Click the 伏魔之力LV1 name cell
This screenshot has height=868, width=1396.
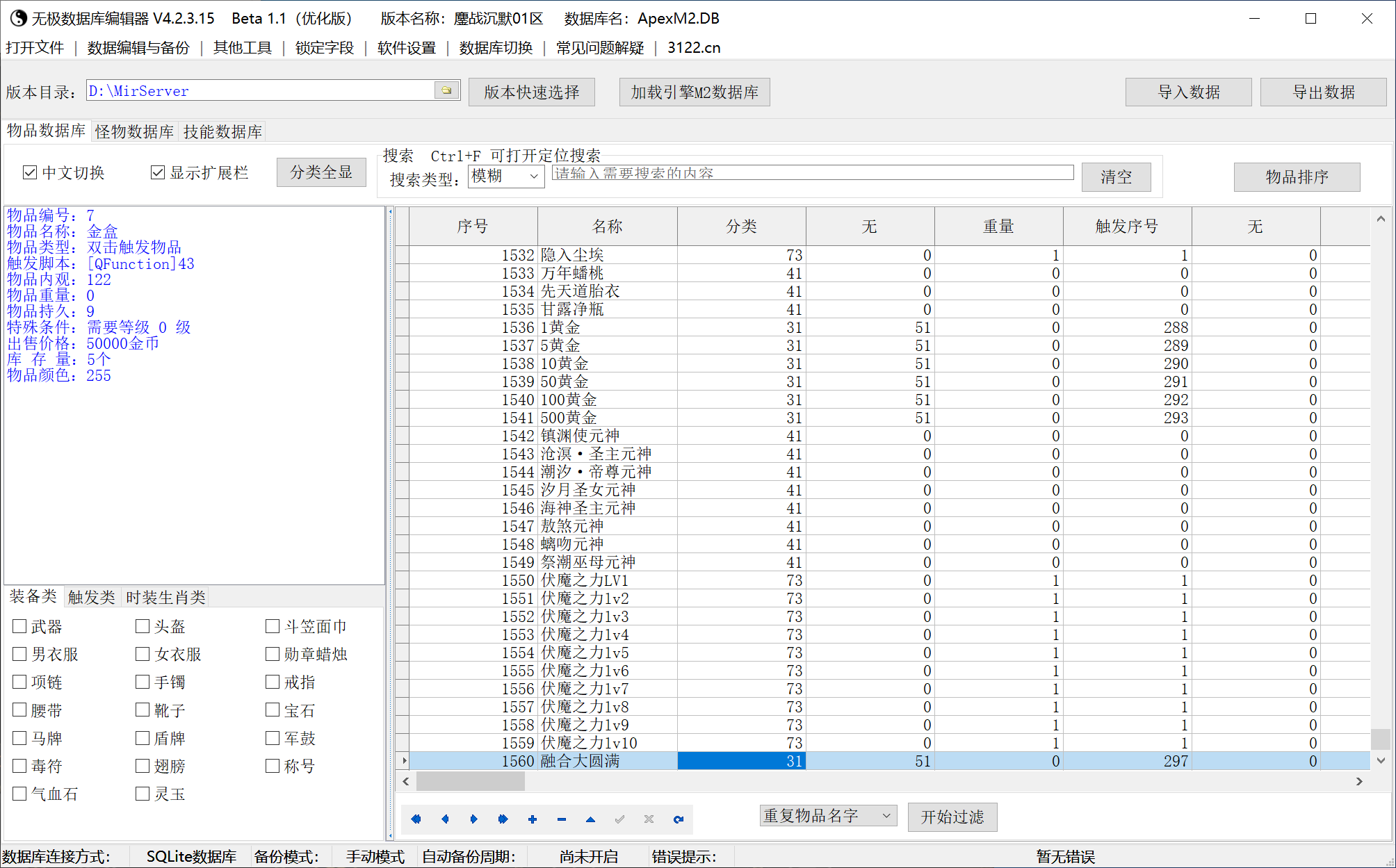(x=608, y=580)
